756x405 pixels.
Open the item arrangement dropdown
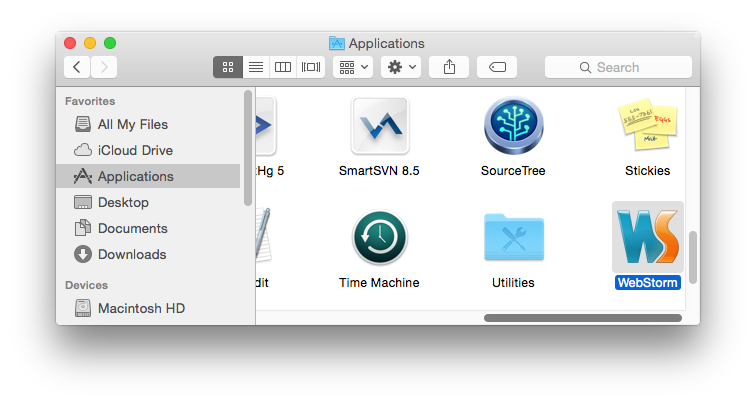coord(353,67)
